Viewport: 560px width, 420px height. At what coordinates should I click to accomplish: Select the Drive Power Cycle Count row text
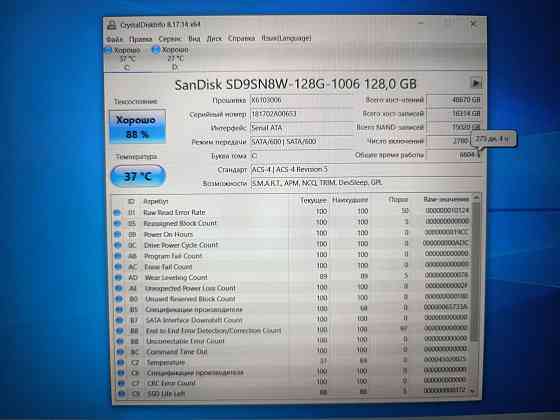click(181, 245)
